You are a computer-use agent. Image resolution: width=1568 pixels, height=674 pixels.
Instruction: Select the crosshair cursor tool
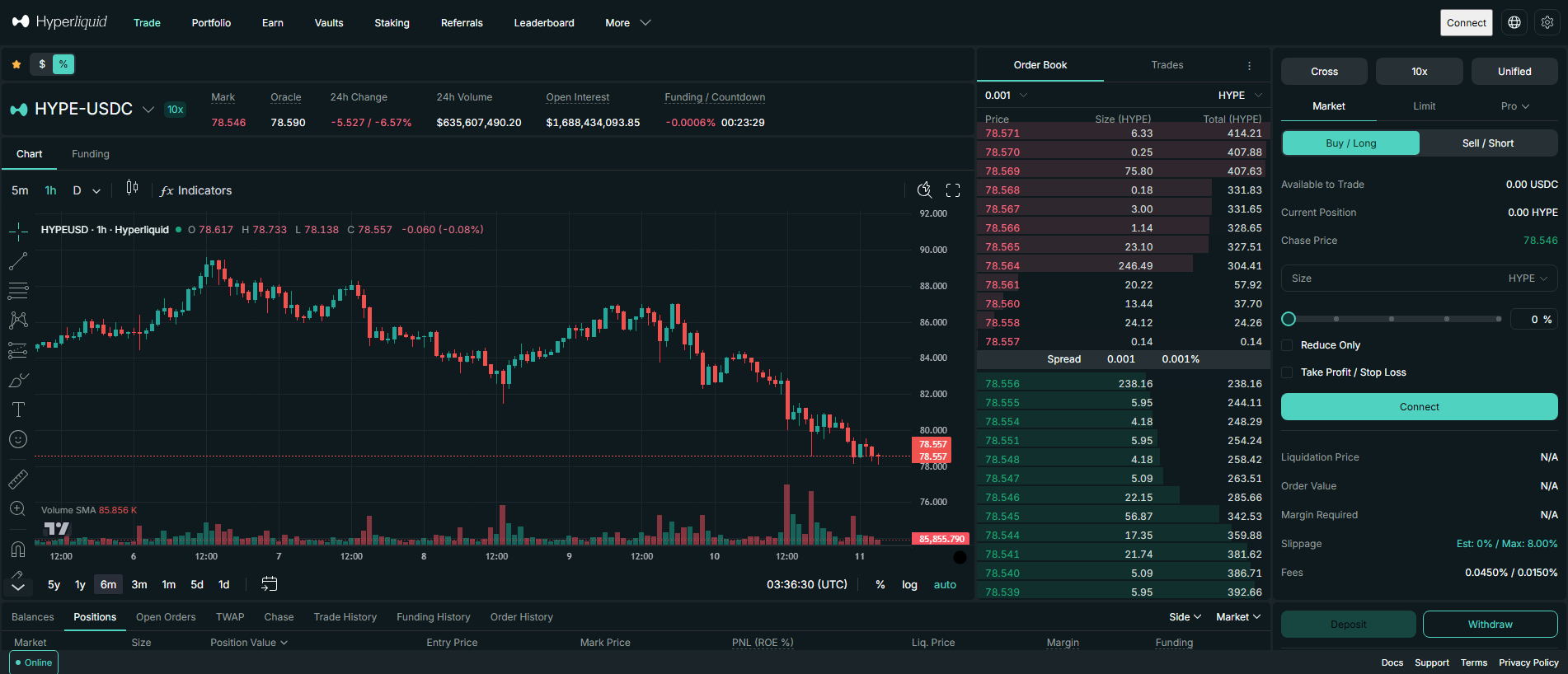click(x=18, y=232)
